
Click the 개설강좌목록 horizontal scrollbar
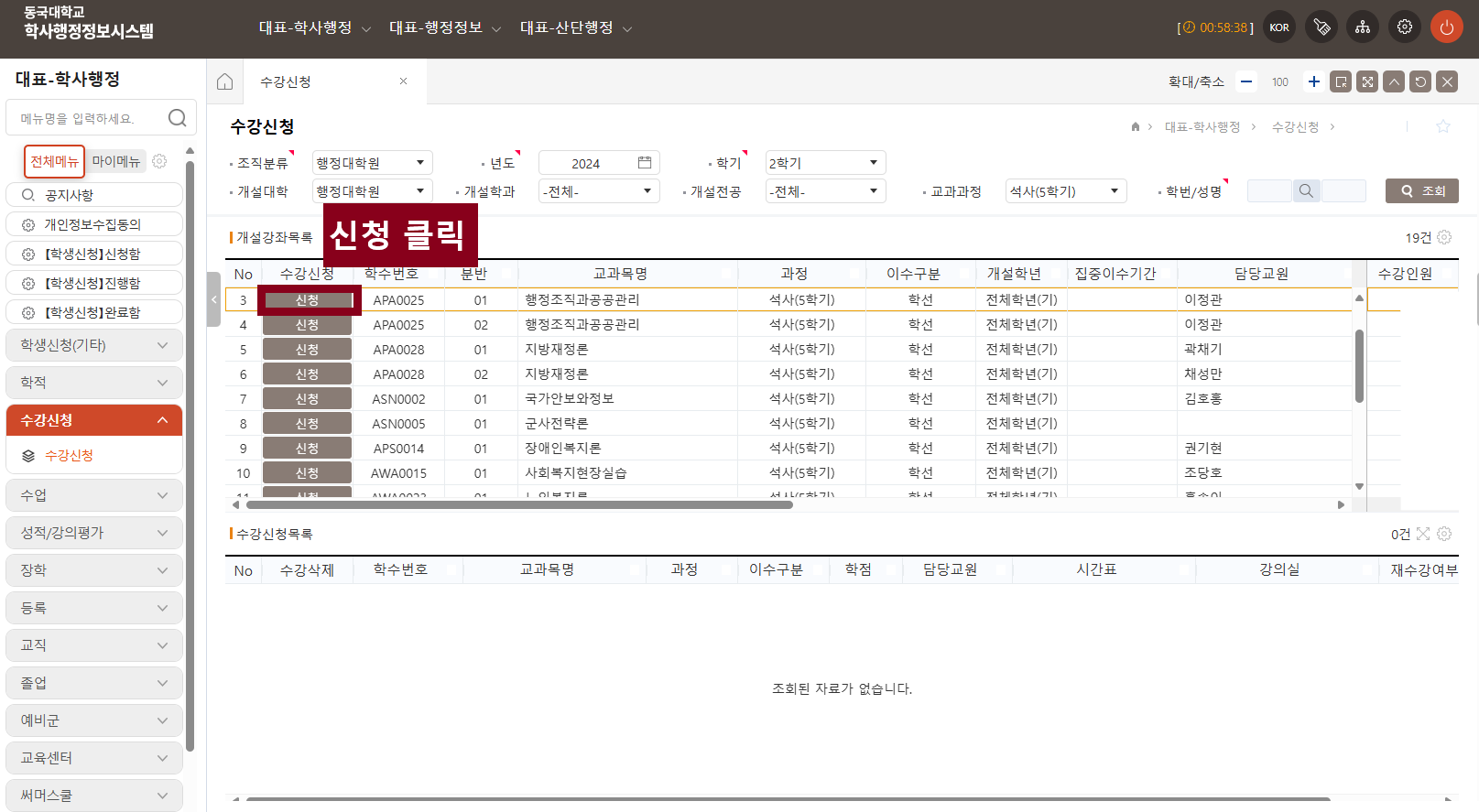519,504
